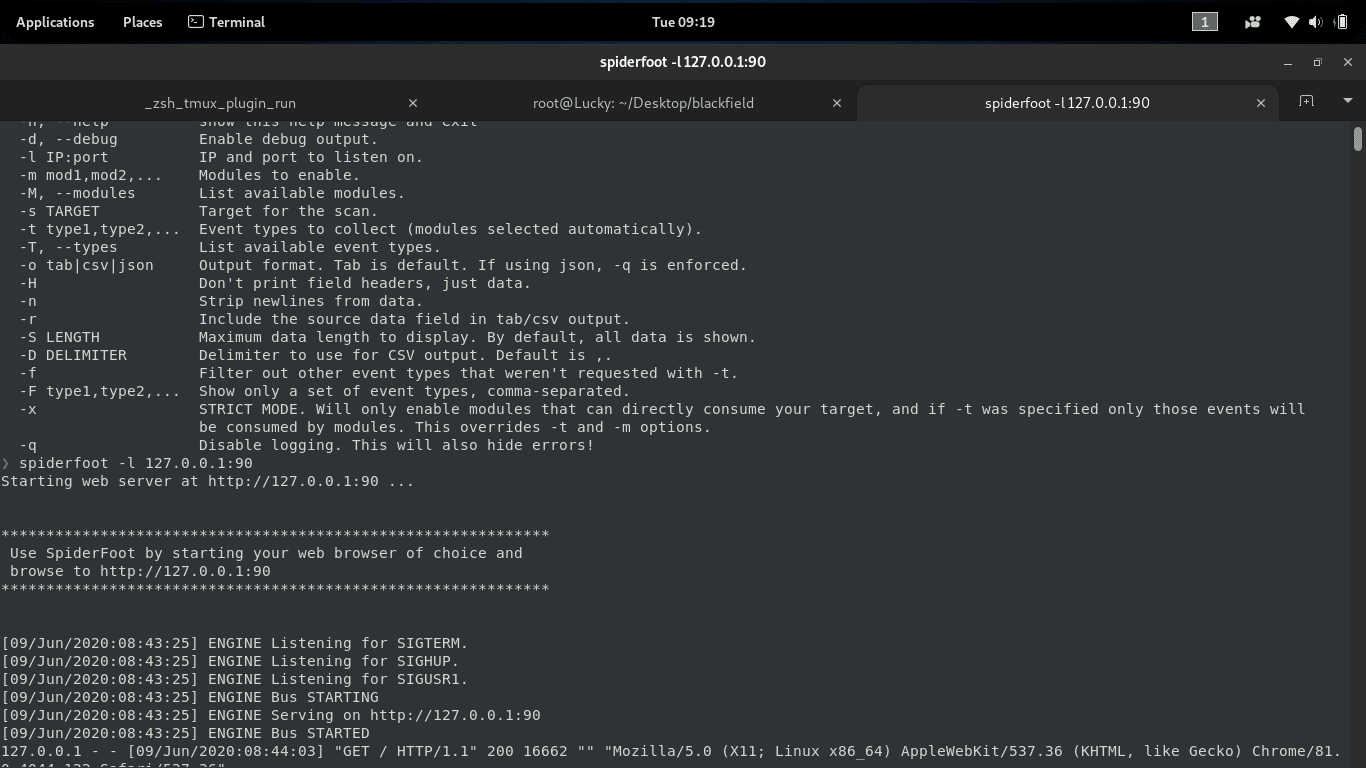1366x768 pixels.
Task: Open the tab list dropdown arrow
Action: coord(1347,101)
